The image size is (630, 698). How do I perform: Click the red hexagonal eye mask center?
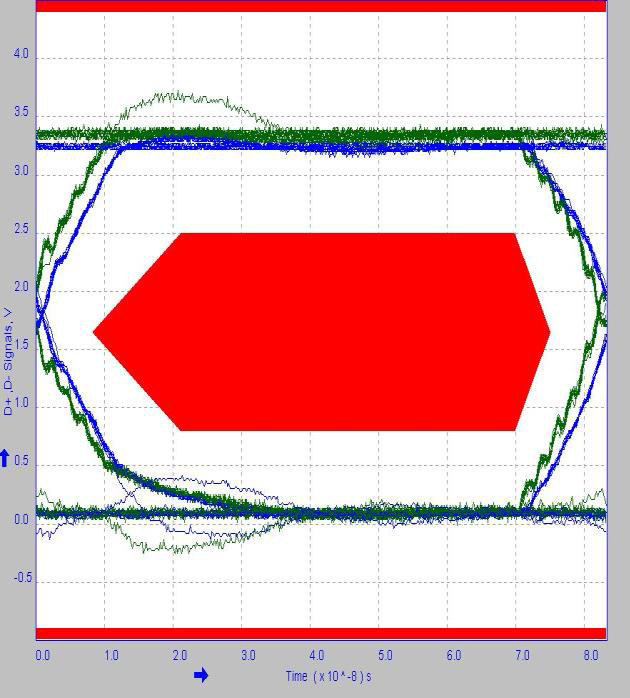pyautogui.click(x=322, y=331)
